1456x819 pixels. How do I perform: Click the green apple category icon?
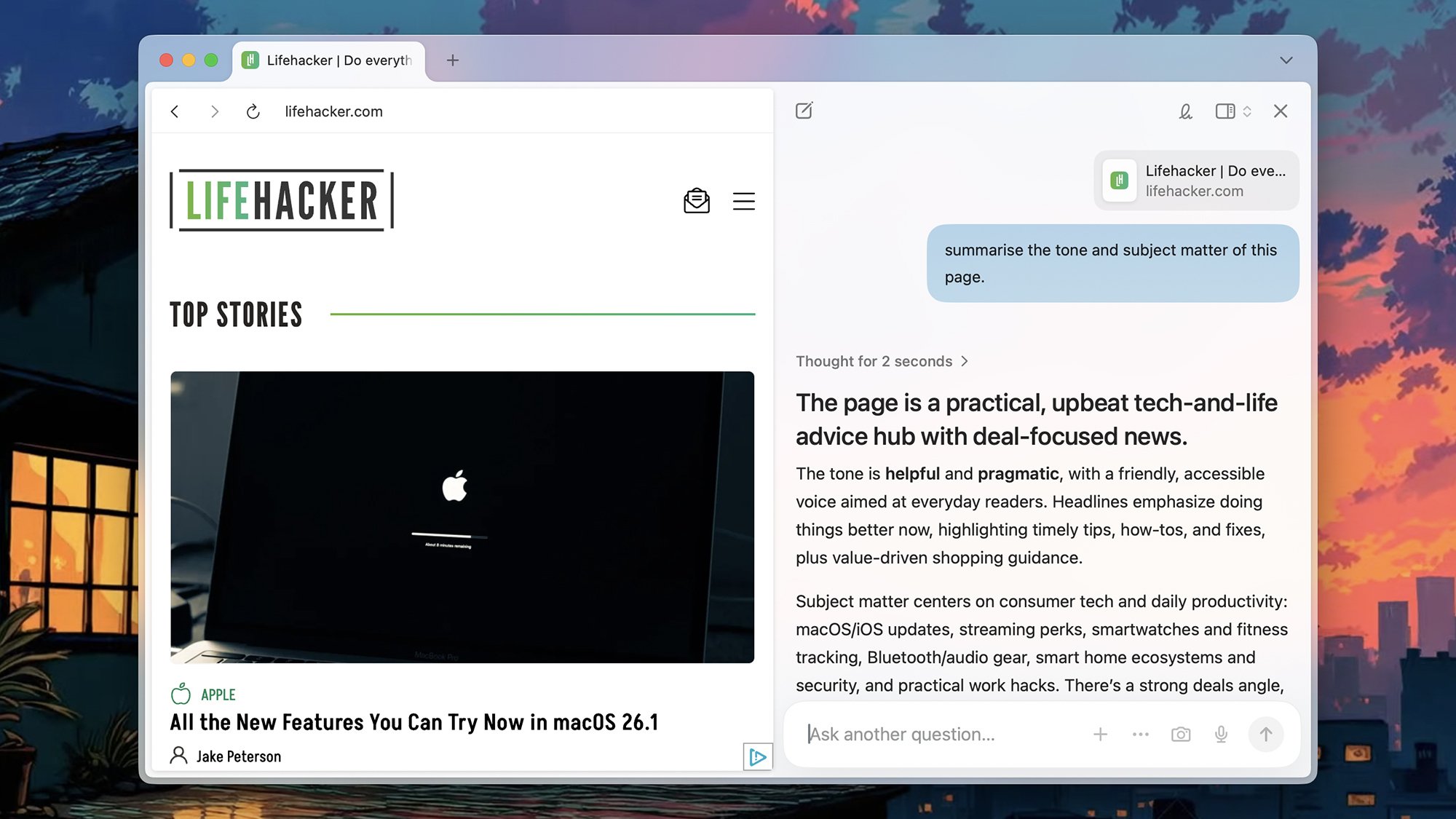(181, 694)
